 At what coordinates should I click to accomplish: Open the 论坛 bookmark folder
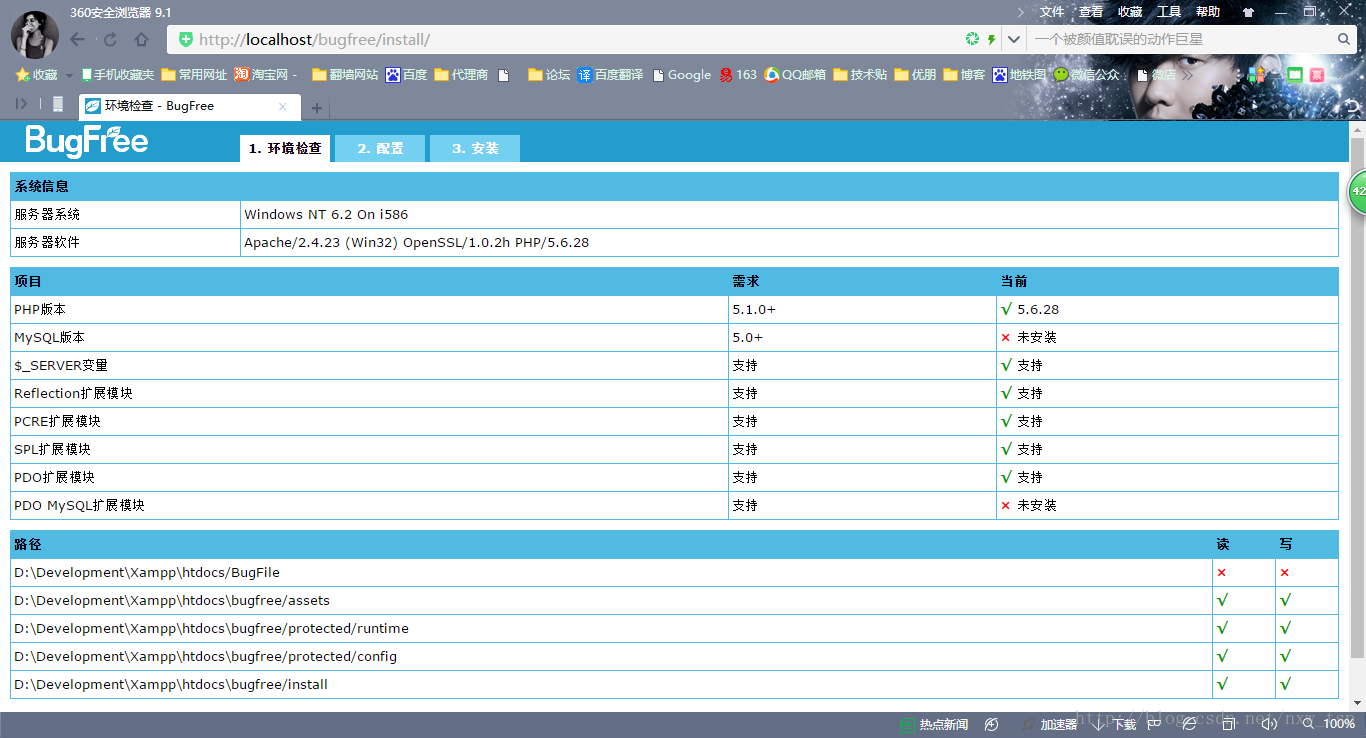click(549, 75)
